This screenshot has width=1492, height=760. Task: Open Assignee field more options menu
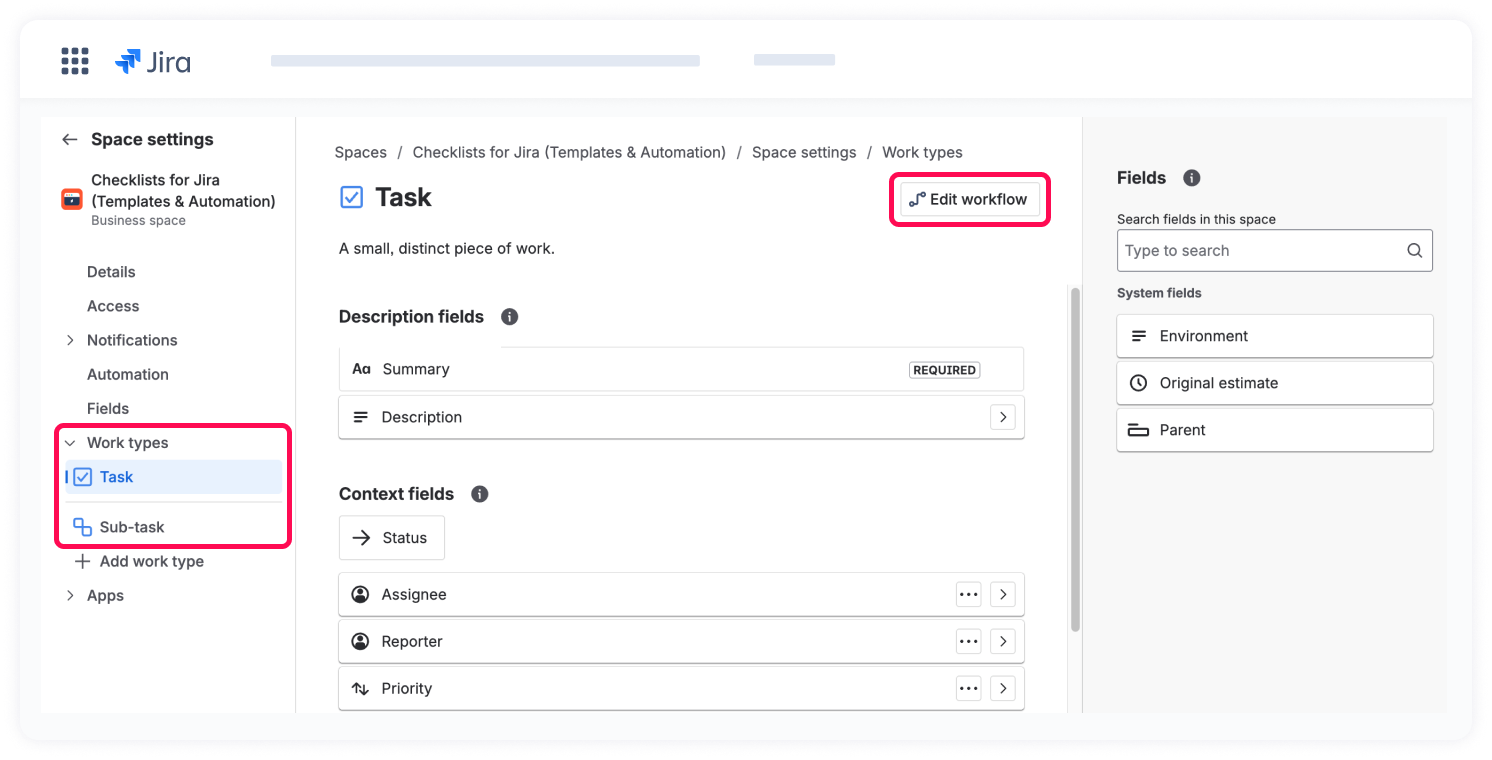tap(968, 595)
